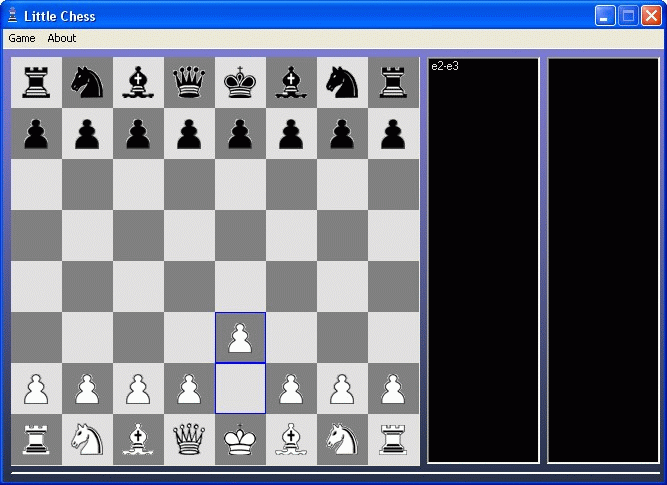Screen dimensions: 667x485
Task: Select the white king on e1
Action: click(x=240, y=440)
